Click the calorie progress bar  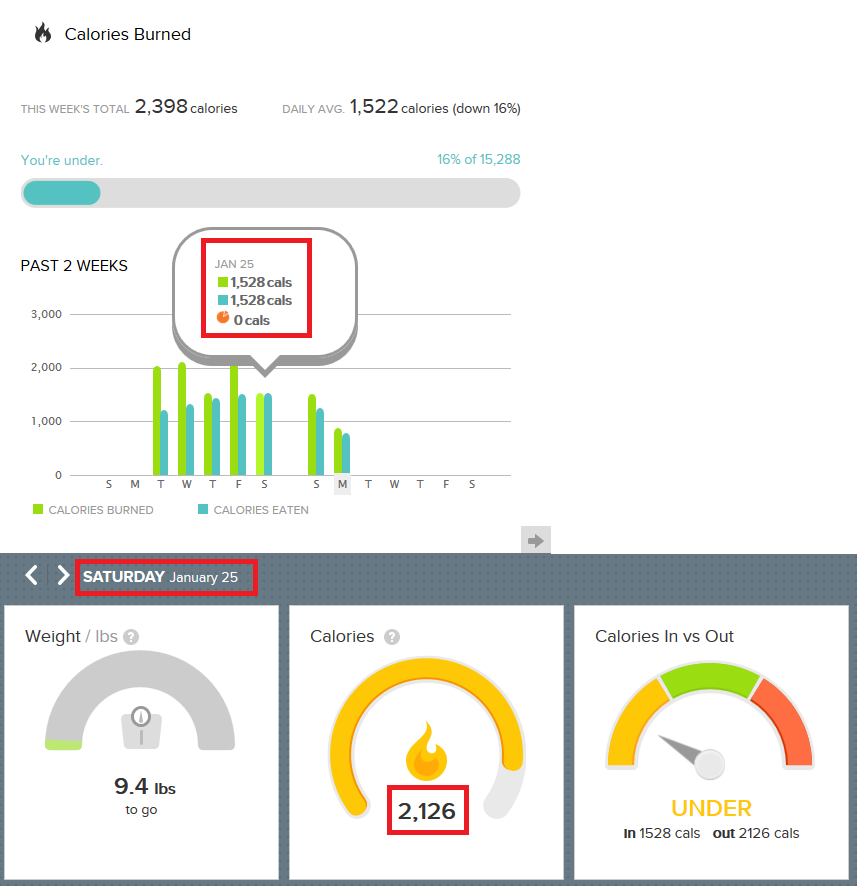[270, 193]
